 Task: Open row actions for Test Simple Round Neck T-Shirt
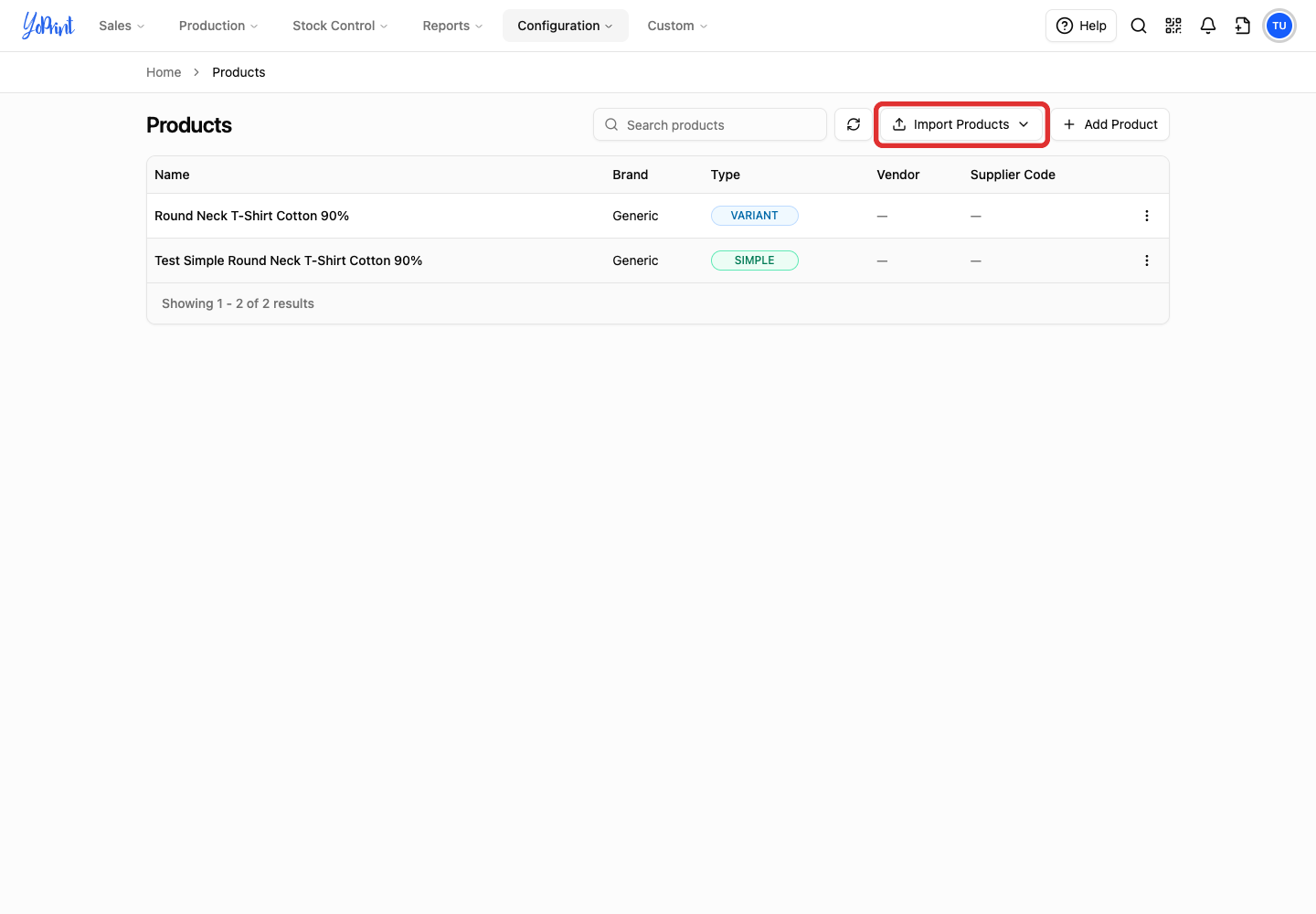click(x=1147, y=260)
